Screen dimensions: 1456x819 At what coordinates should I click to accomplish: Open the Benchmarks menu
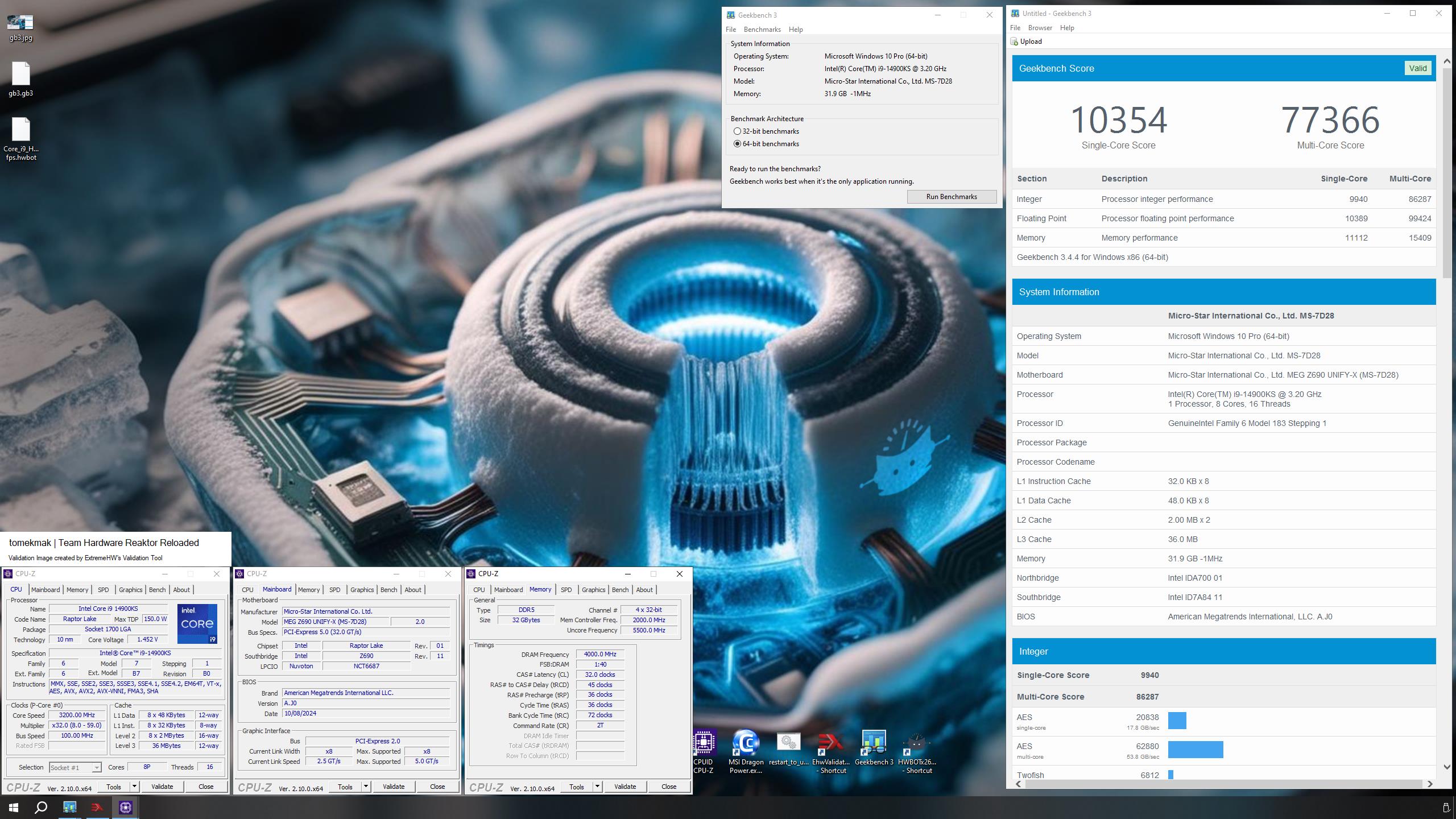[x=762, y=30]
